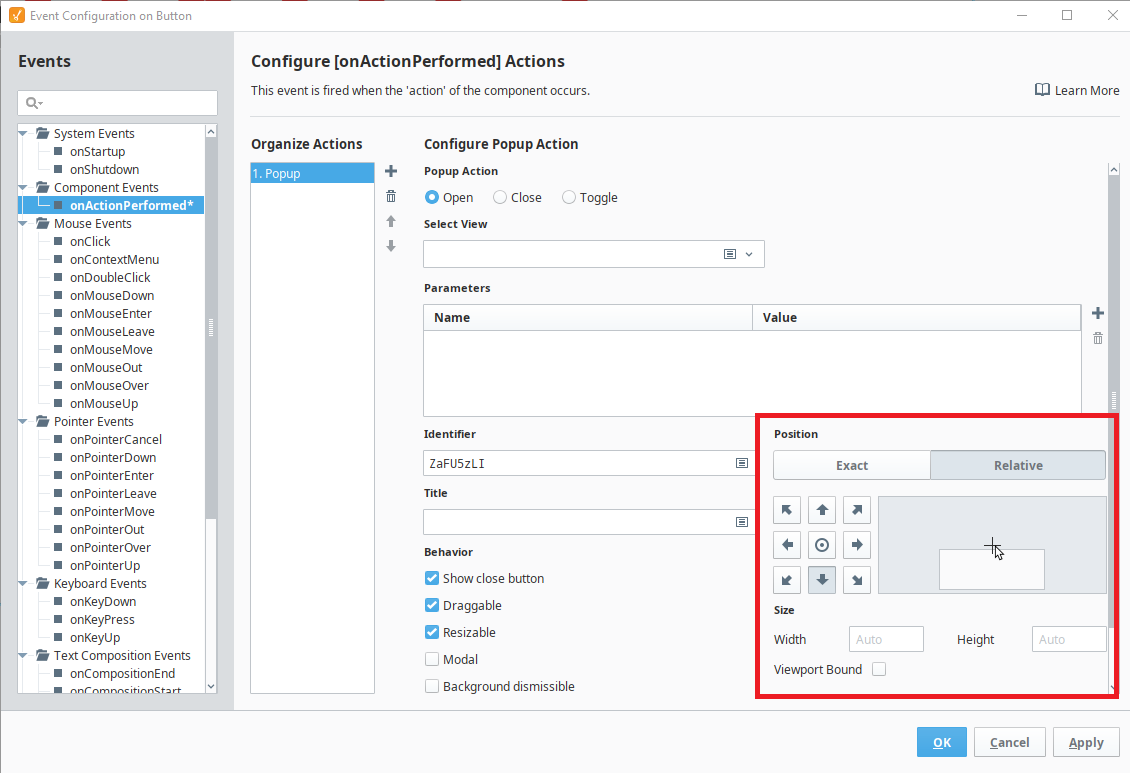
Task: Move the Popup action up
Action: 391,221
